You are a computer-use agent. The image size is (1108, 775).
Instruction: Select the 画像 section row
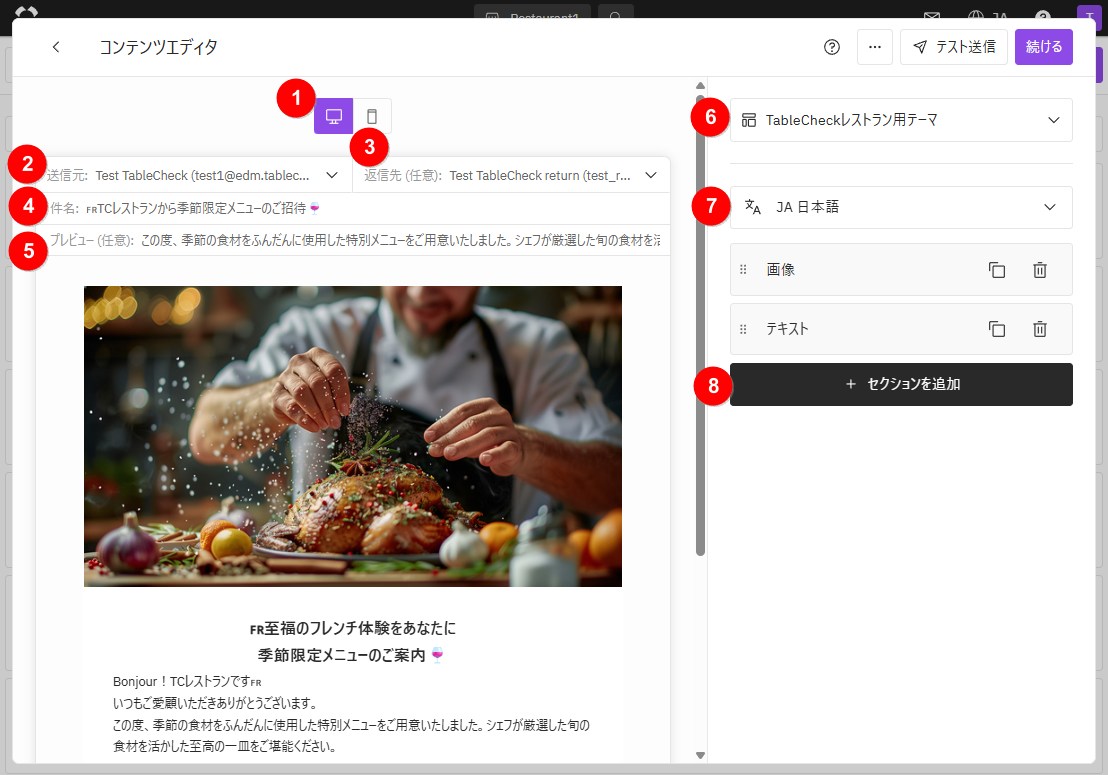coord(901,269)
